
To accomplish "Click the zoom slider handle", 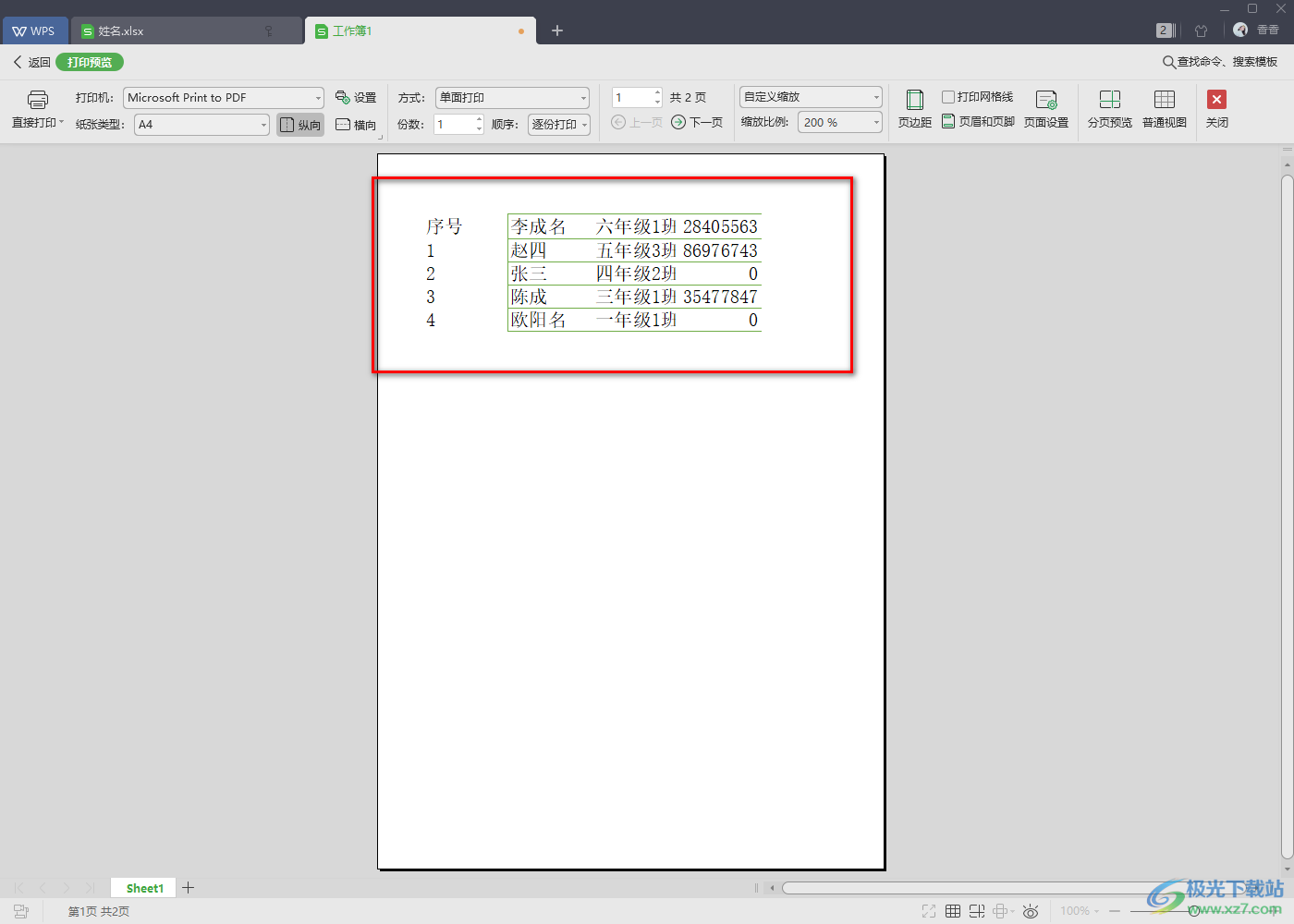I will (1194, 911).
